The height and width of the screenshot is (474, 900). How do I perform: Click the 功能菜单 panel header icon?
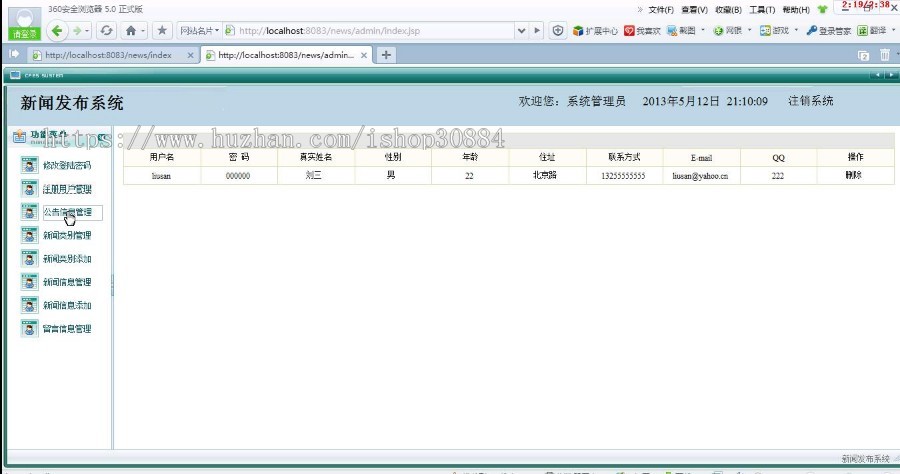[20, 137]
